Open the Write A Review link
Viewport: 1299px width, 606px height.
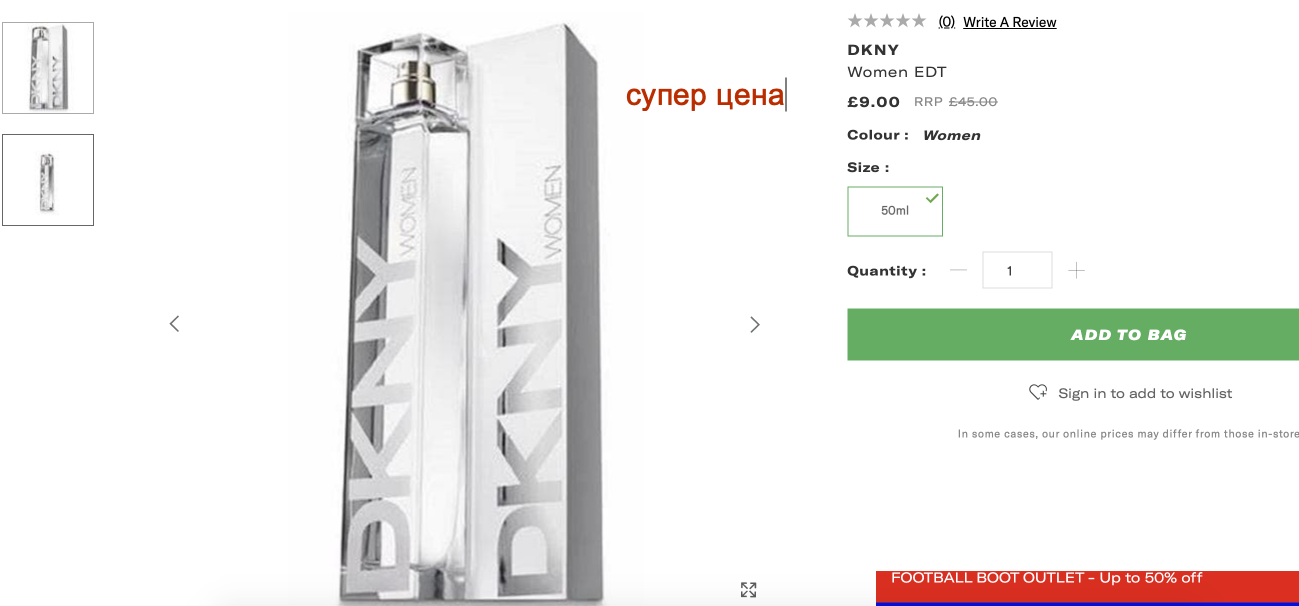(1010, 22)
